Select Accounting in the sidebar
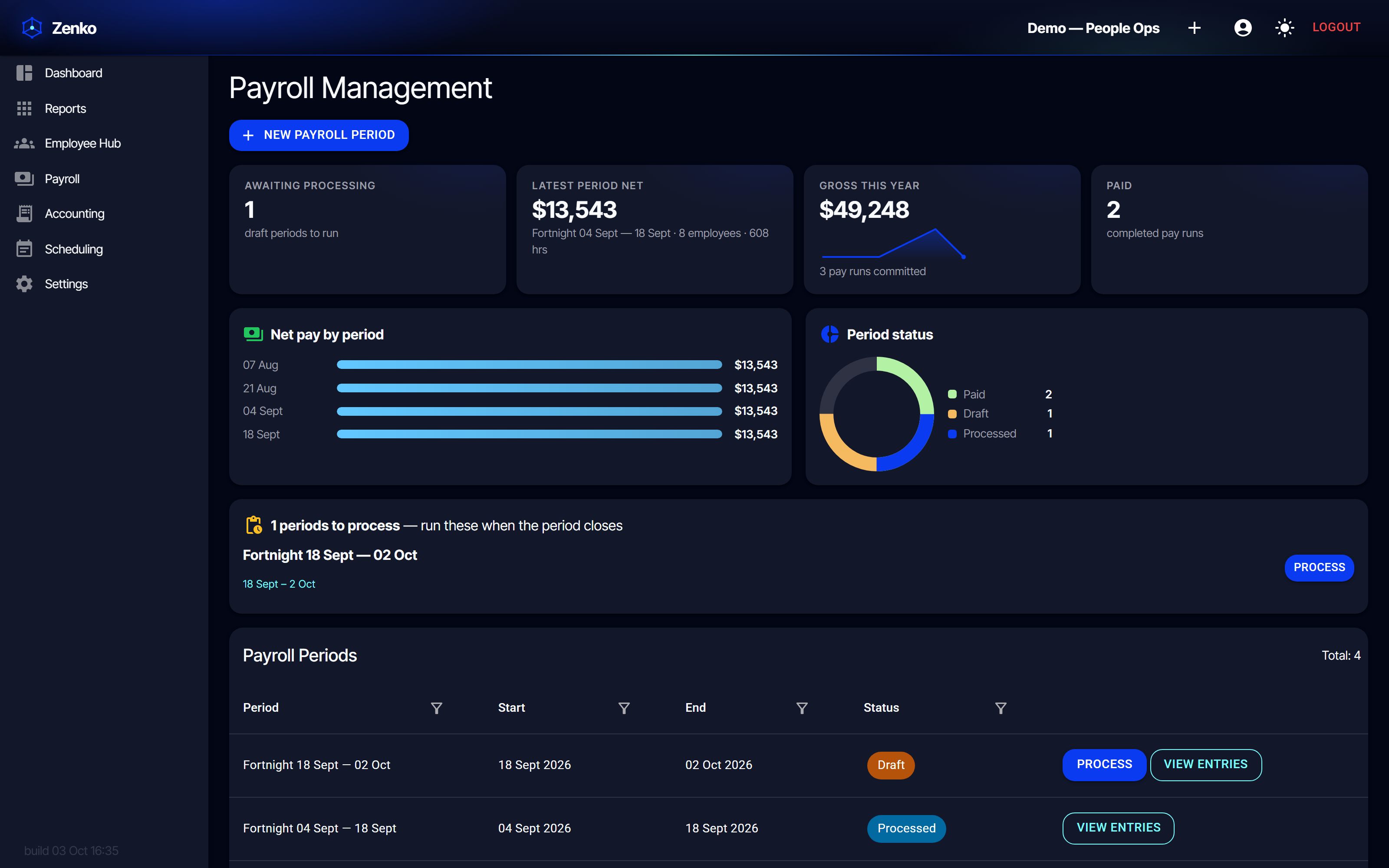The image size is (1389, 868). tap(104, 214)
